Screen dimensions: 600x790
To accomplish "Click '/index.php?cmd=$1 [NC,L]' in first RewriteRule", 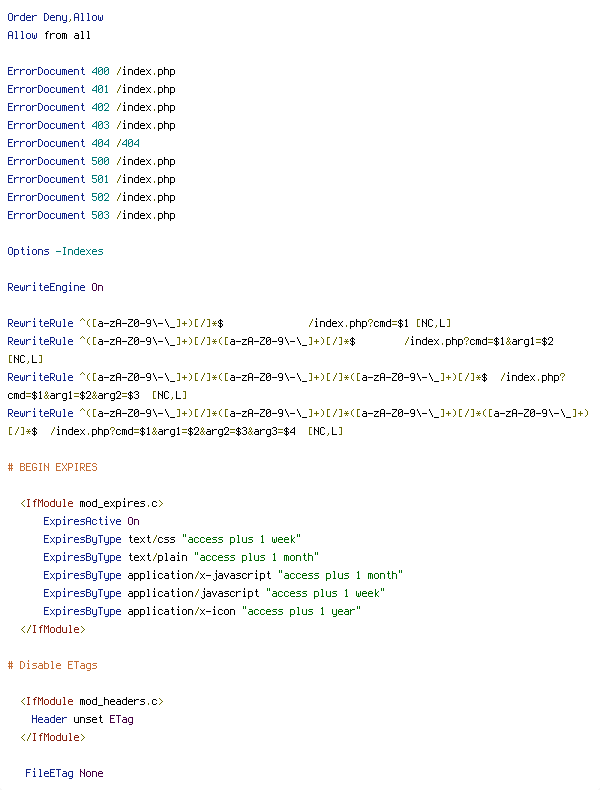I will tap(380, 323).
